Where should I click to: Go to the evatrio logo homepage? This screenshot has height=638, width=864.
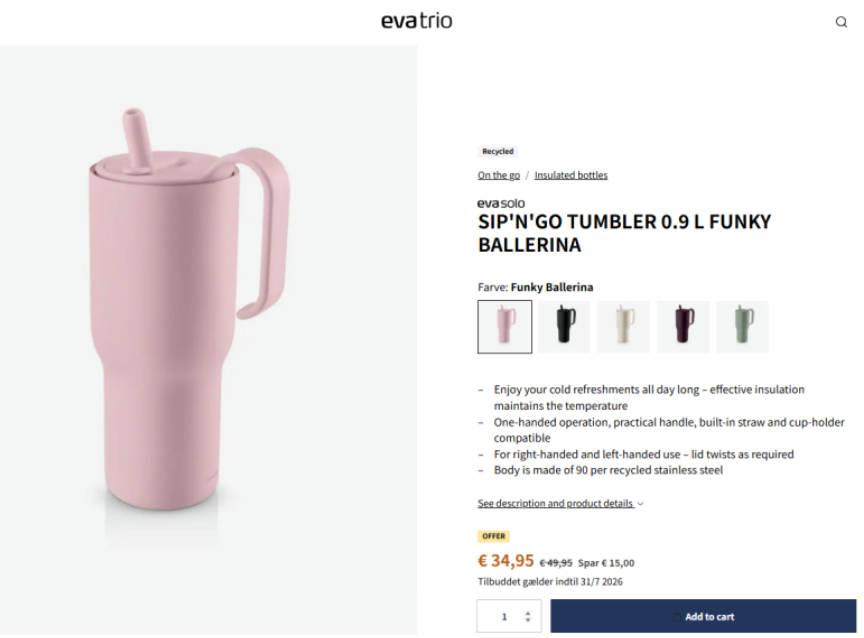click(x=417, y=21)
